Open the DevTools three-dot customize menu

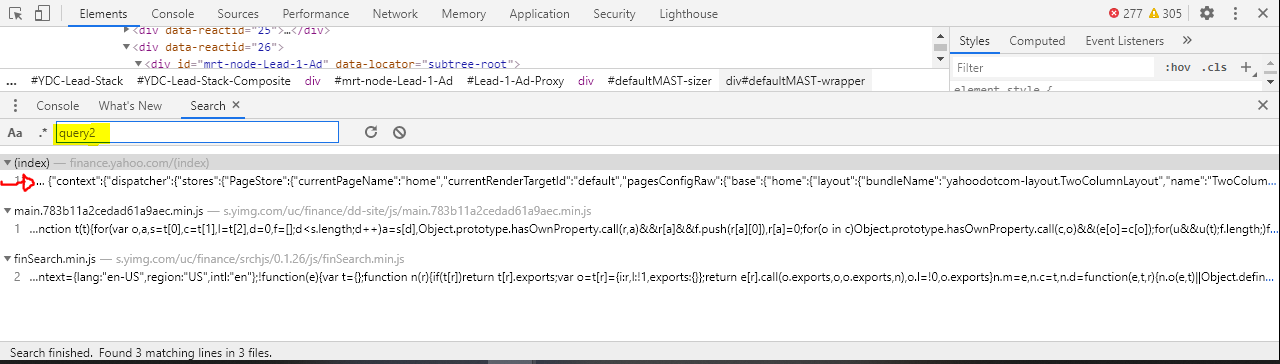click(x=1236, y=14)
